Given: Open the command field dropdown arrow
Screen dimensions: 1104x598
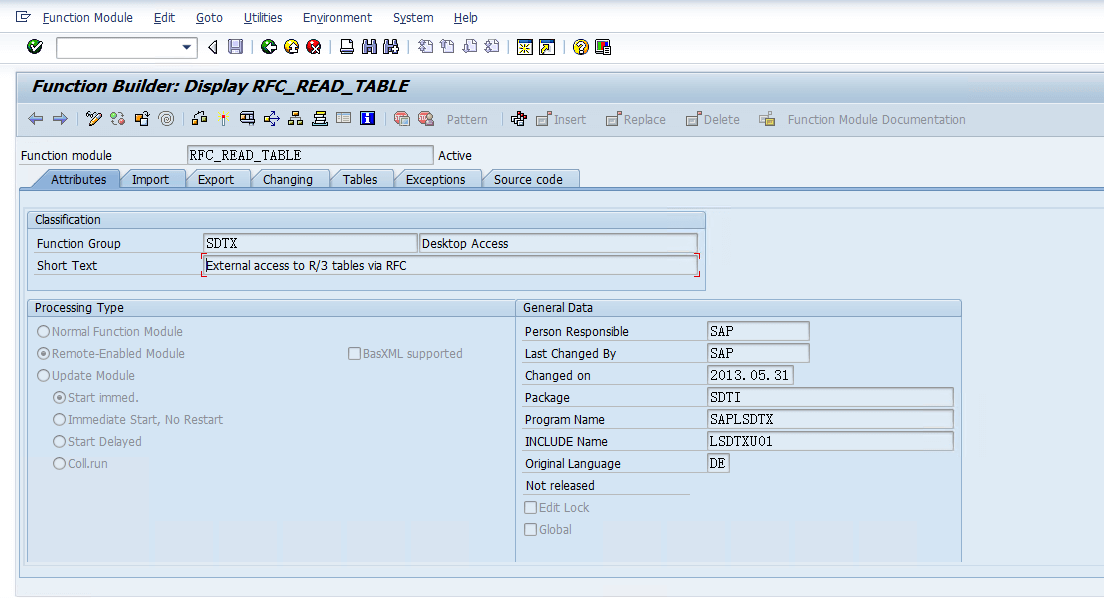Looking at the screenshot, I should (x=187, y=47).
